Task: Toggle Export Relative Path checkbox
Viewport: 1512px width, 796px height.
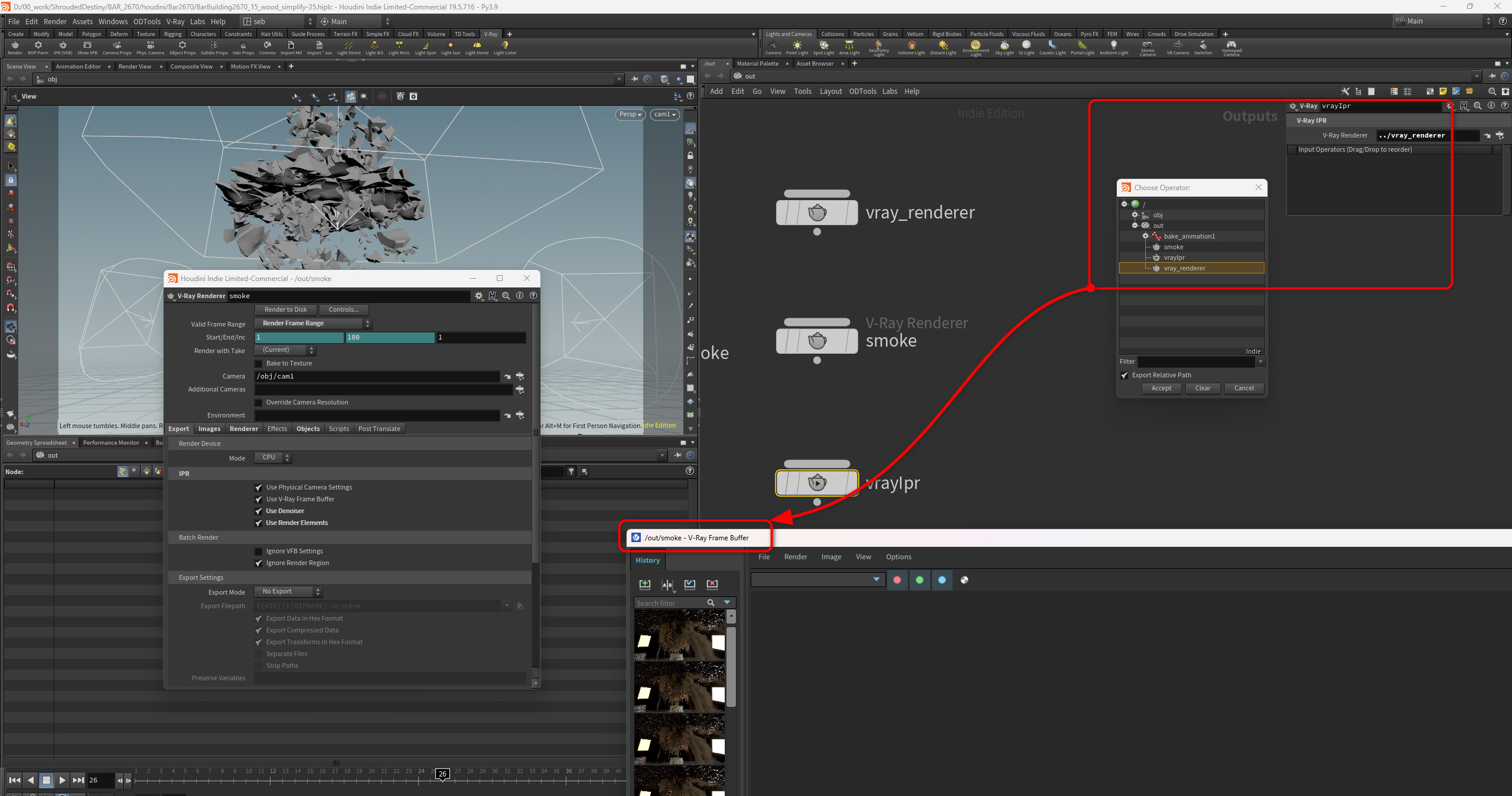Action: [1125, 376]
